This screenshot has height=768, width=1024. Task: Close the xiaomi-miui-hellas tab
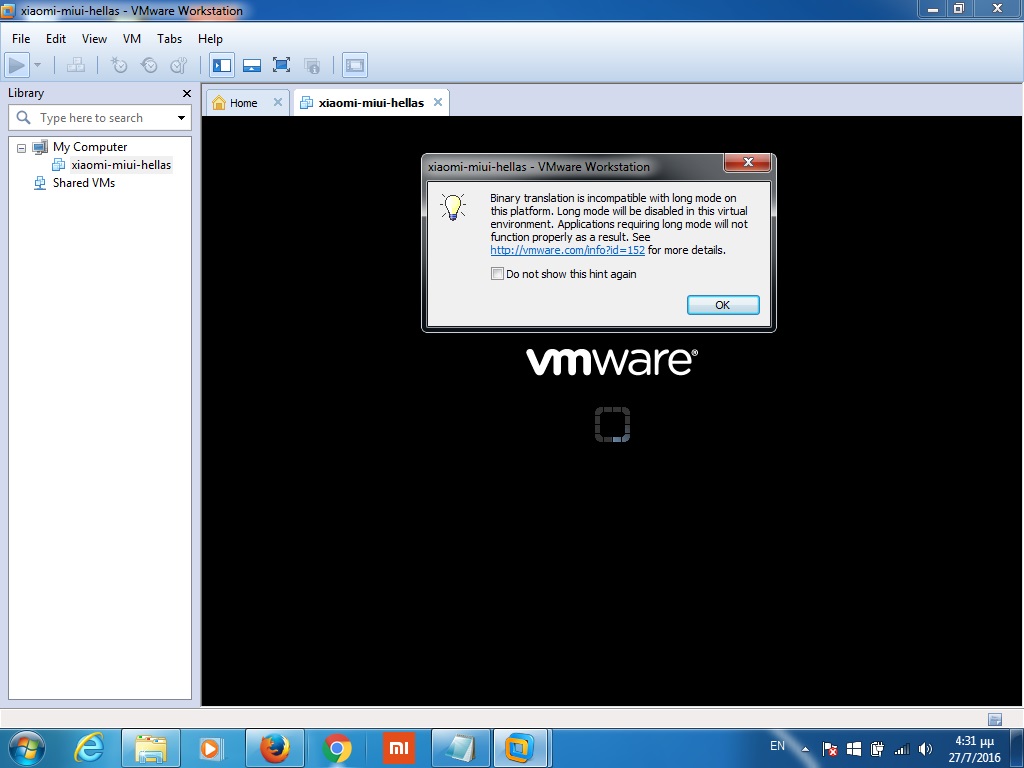coord(438,102)
